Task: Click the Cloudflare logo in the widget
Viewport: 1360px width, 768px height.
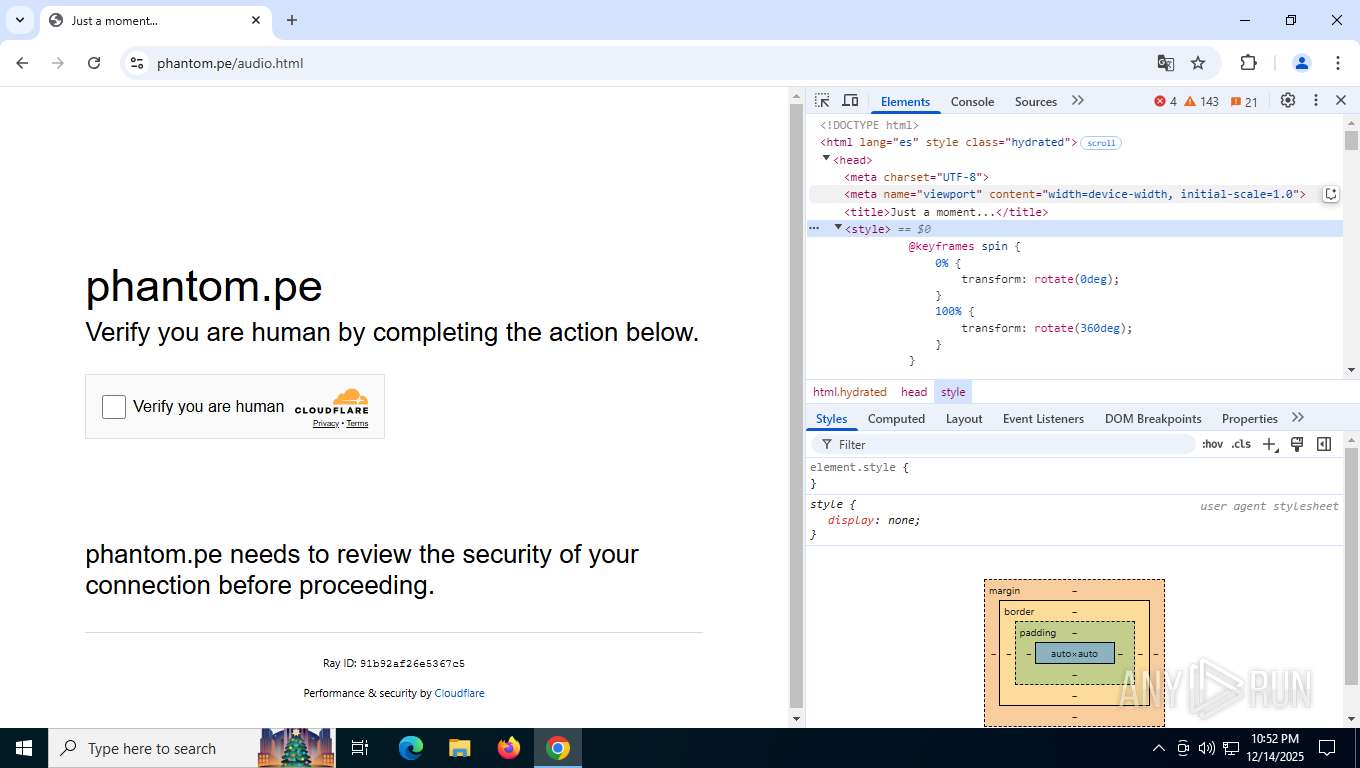Action: [332, 401]
